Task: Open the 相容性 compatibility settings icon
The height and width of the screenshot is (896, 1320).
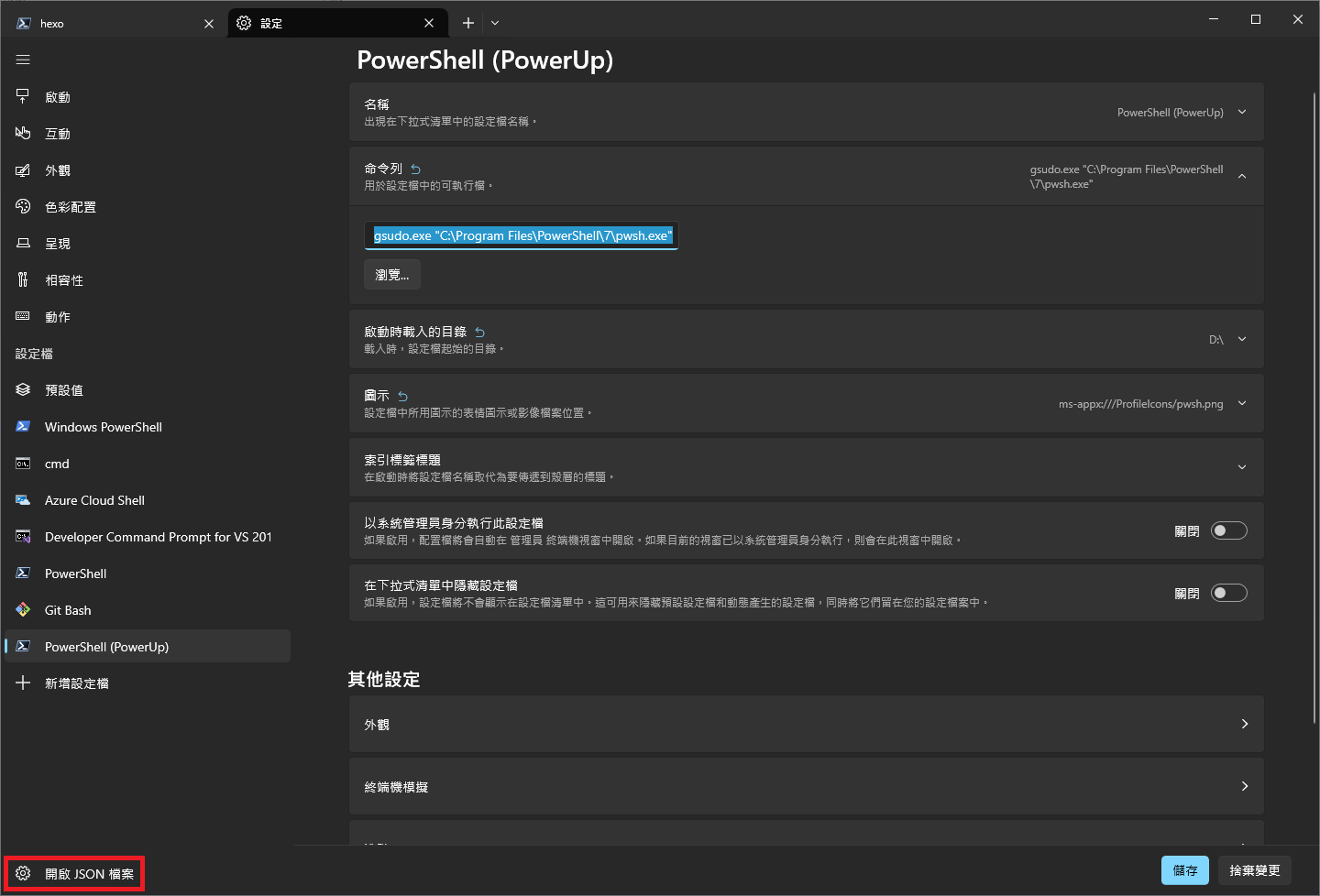Action: coord(23,279)
